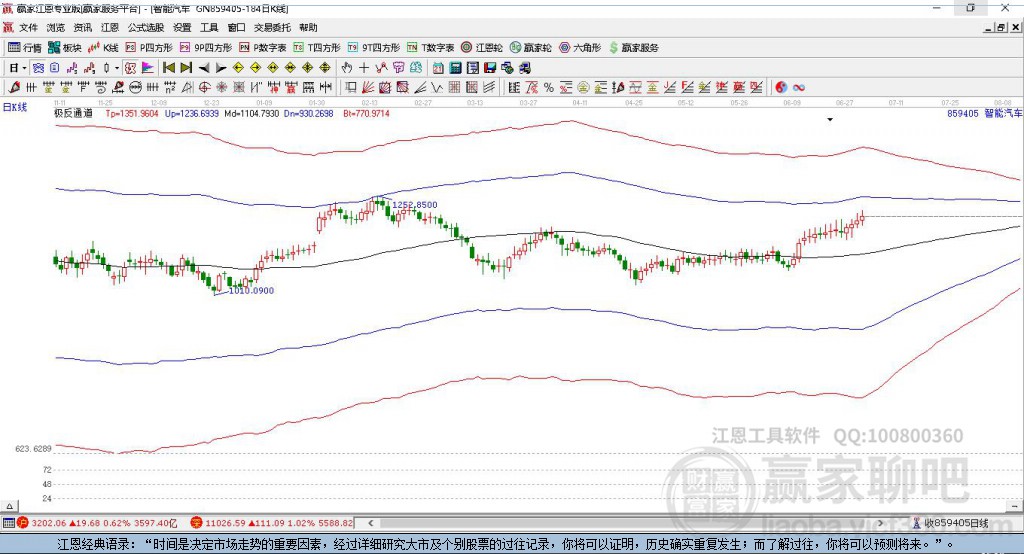Open the 9P四方形 tool

point(206,48)
